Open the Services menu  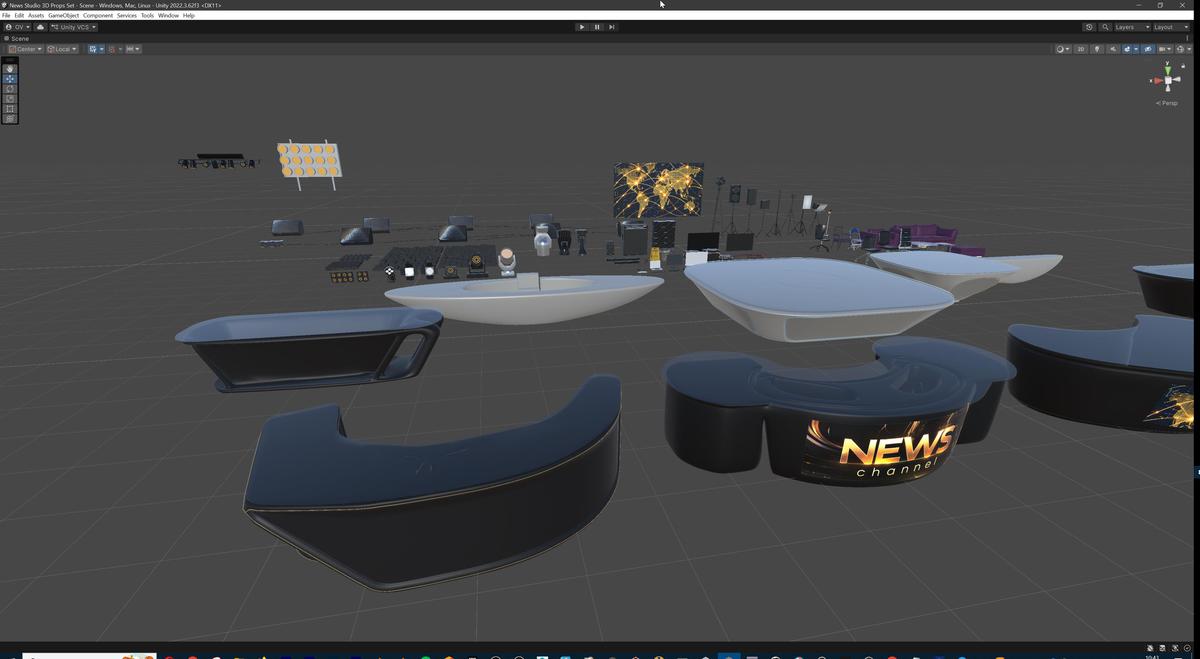(x=127, y=15)
